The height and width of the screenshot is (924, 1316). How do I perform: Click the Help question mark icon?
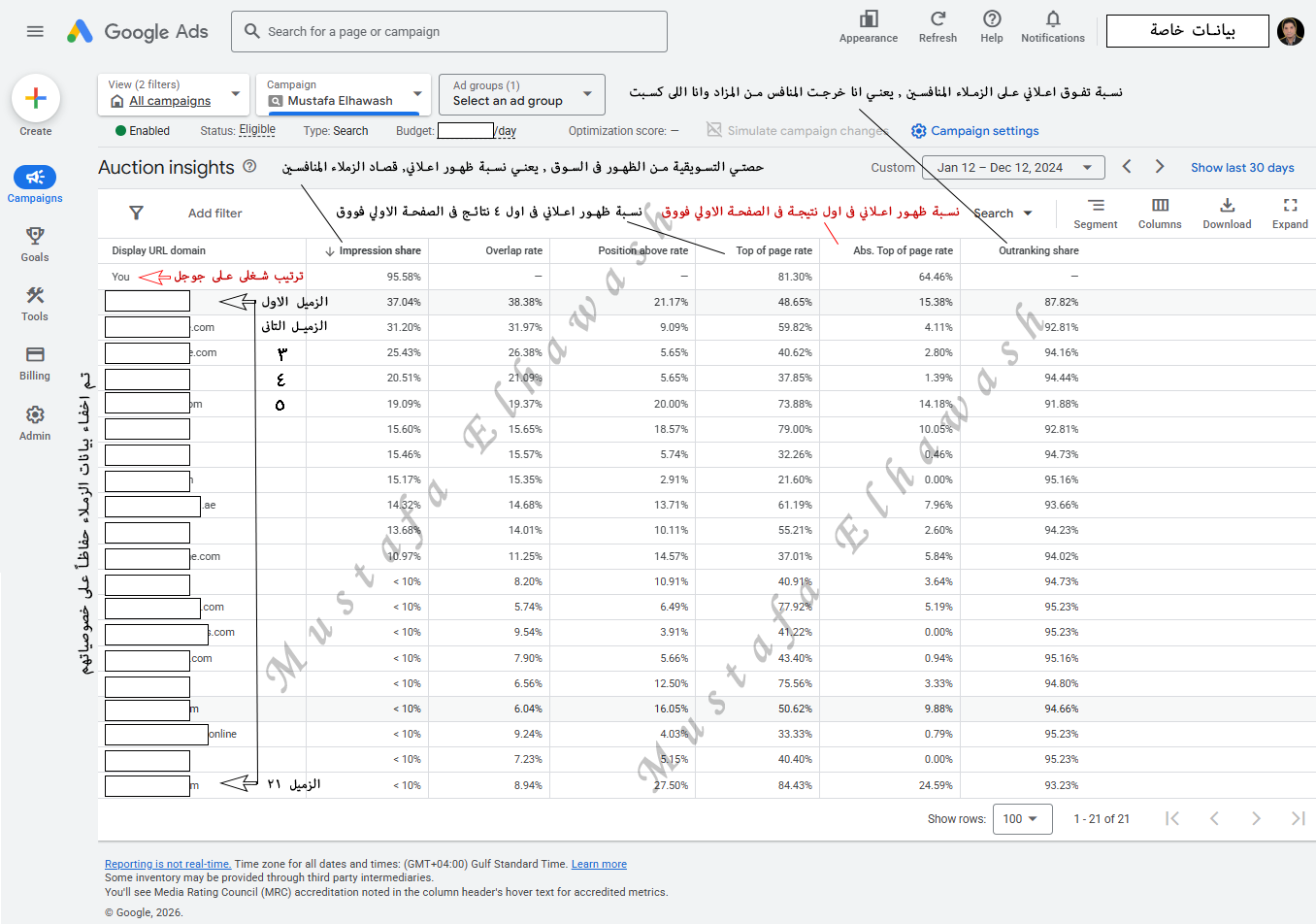[x=991, y=19]
